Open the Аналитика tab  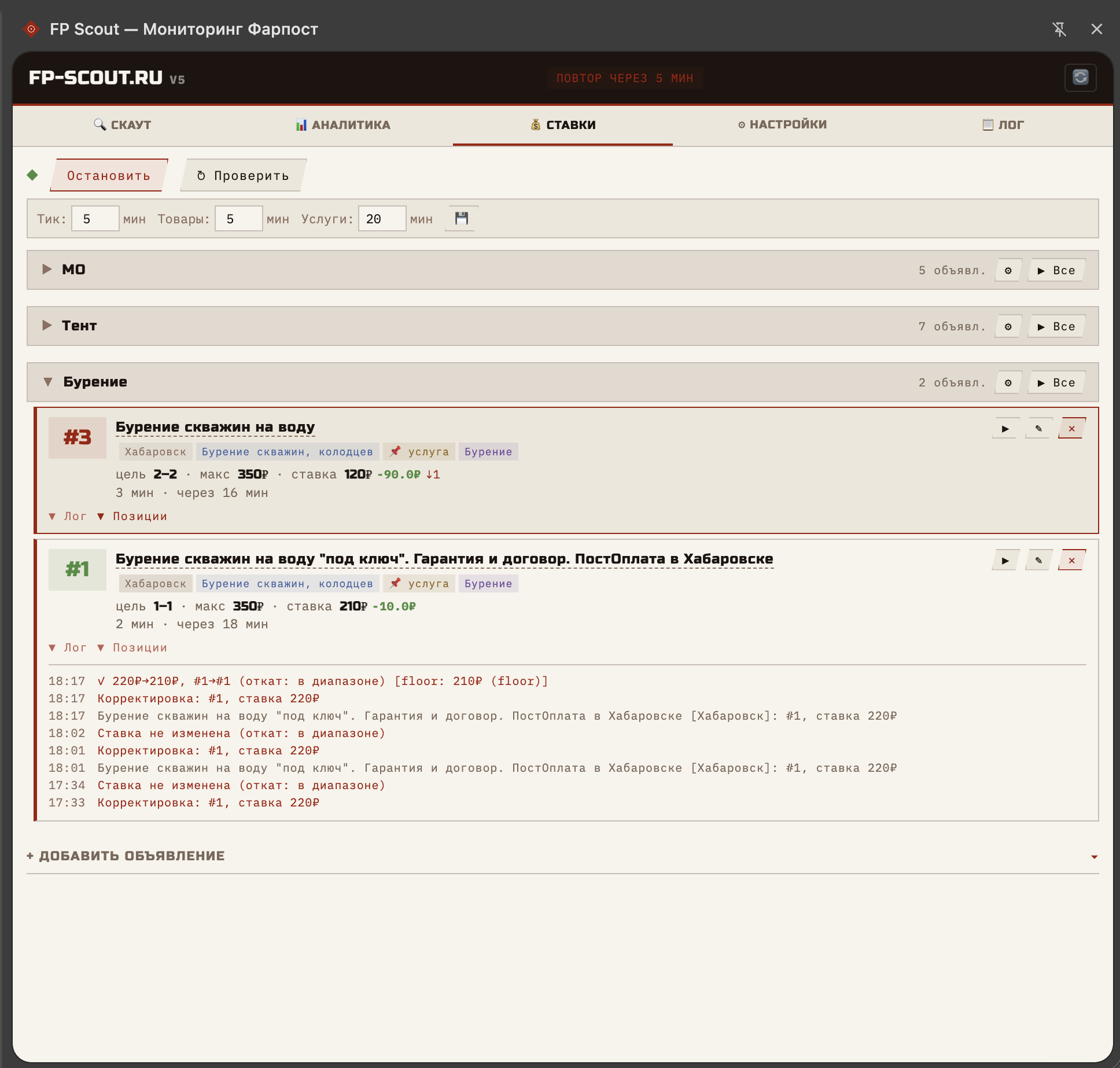click(343, 125)
